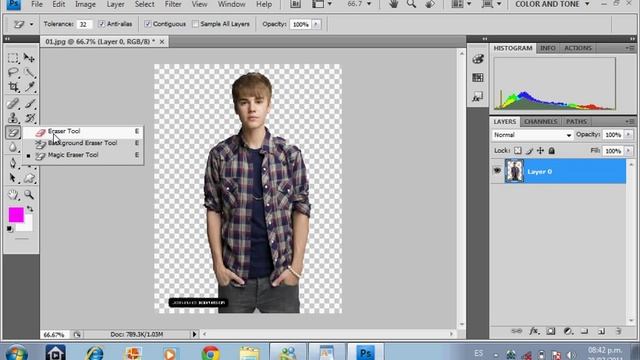The image size is (640, 360).
Task: Click the Hand tool in application bar
Action: [393, 4]
